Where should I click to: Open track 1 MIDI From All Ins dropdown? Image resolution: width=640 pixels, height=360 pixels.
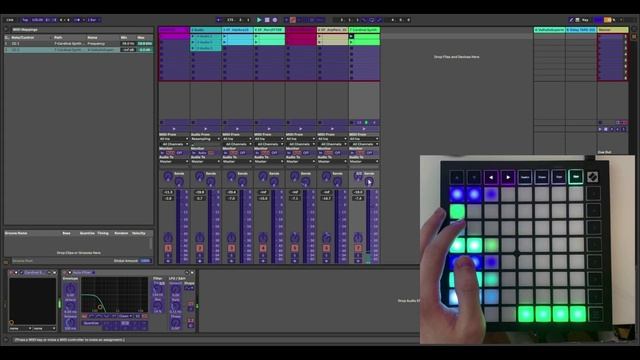174,139
